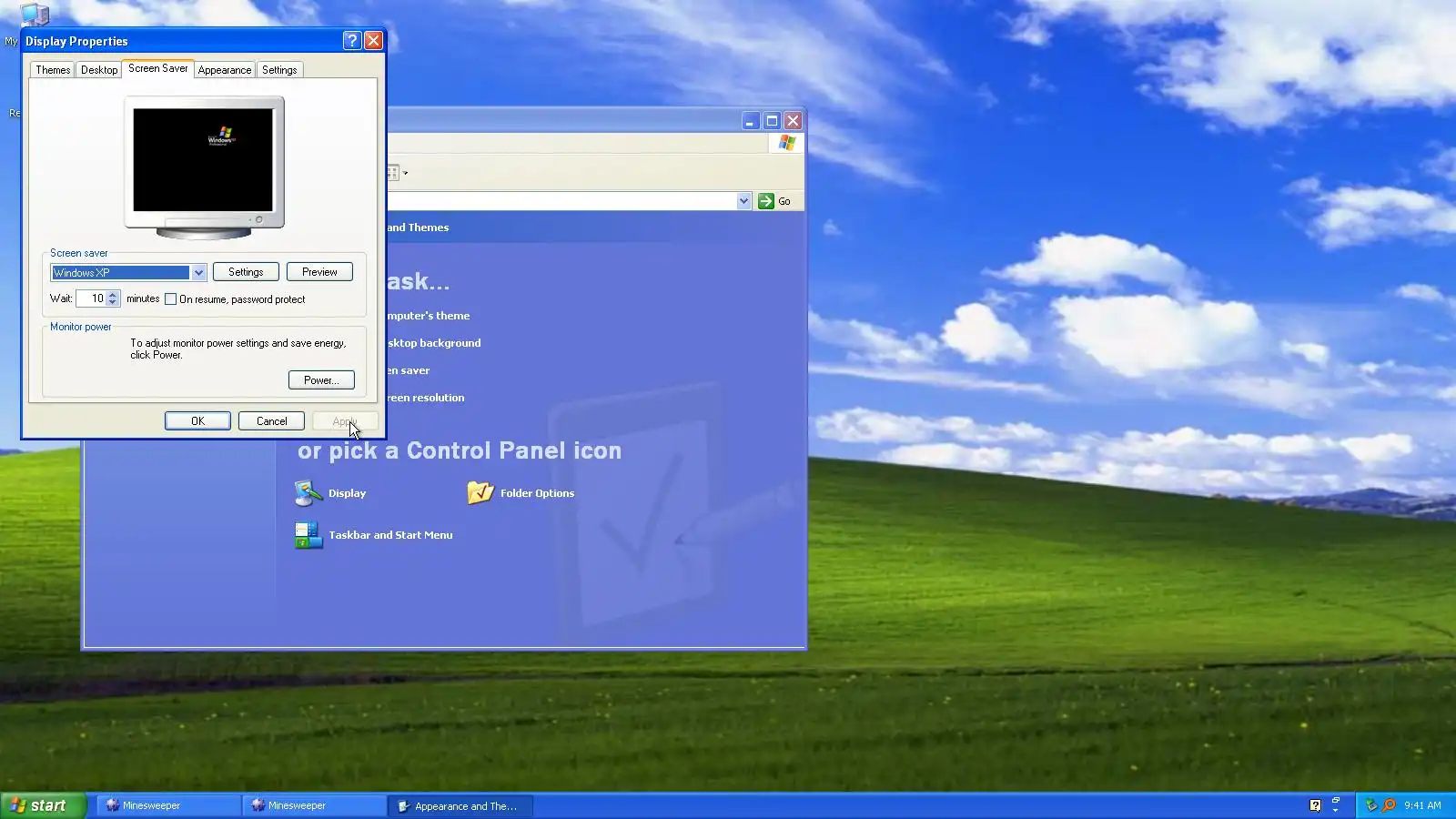Open the language bar options arrow

pos(1336,810)
